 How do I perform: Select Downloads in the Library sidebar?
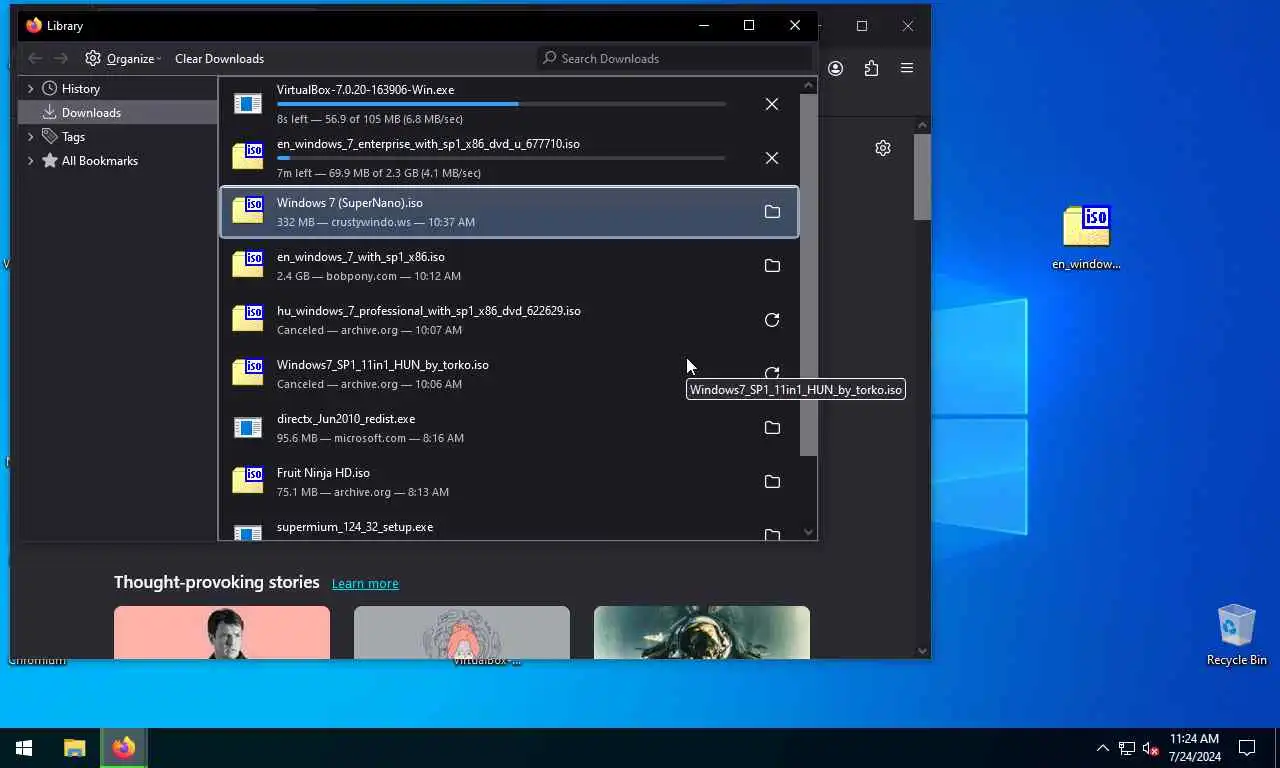(118, 113)
